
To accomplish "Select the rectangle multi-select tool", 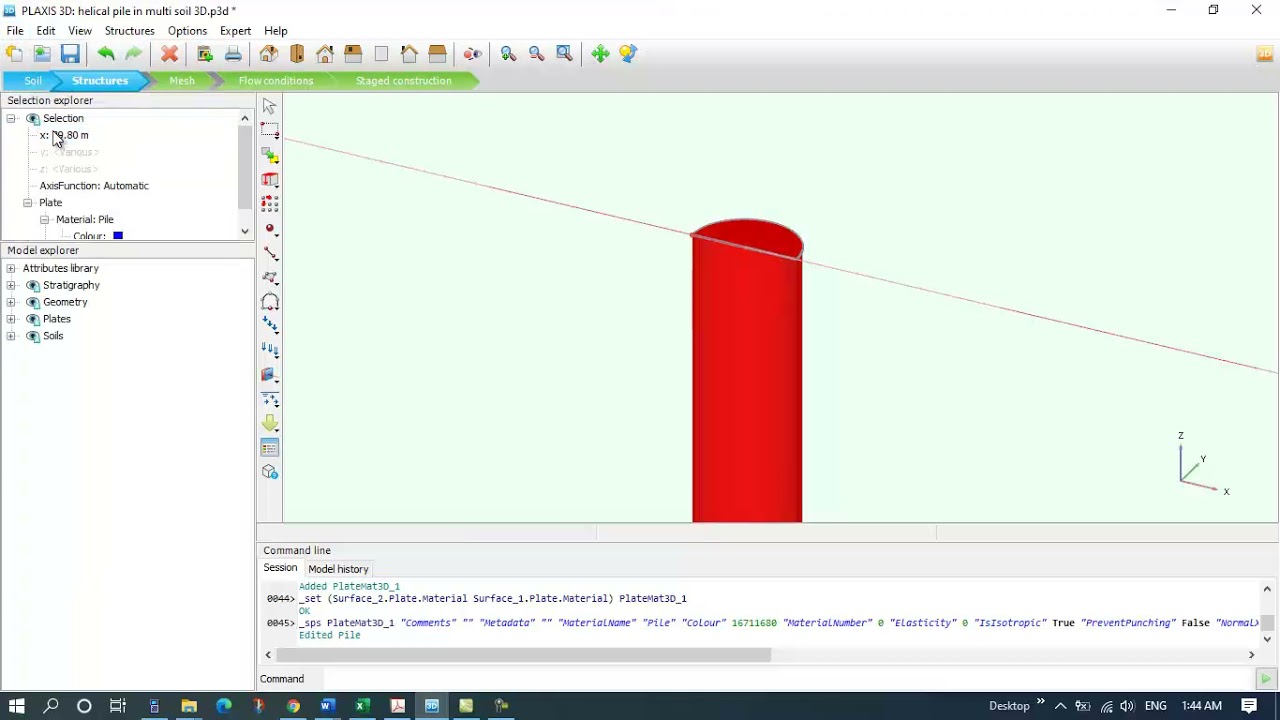I will click(x=269, y=131).
